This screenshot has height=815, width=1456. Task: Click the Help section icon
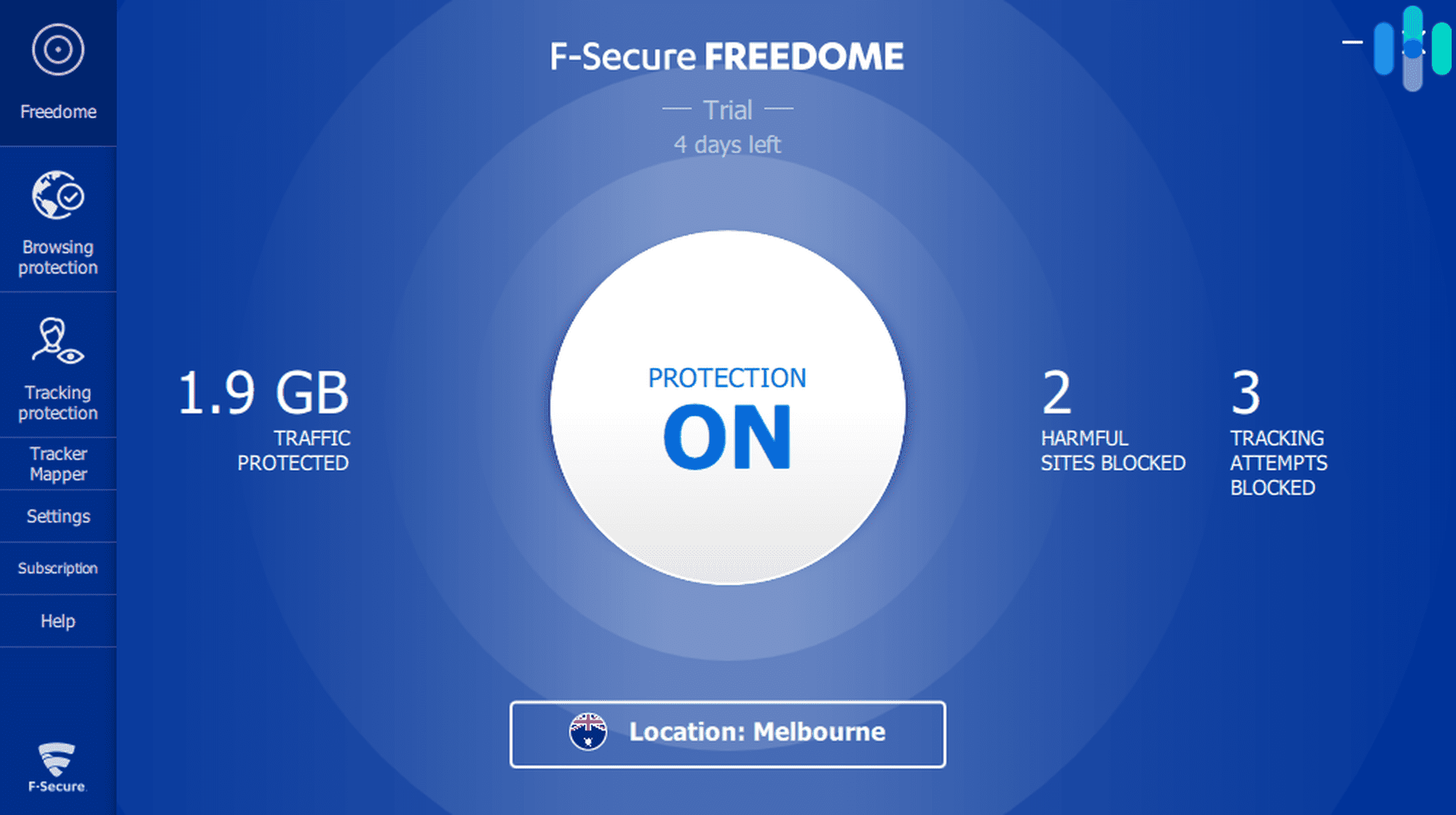[x=55, y=621]
